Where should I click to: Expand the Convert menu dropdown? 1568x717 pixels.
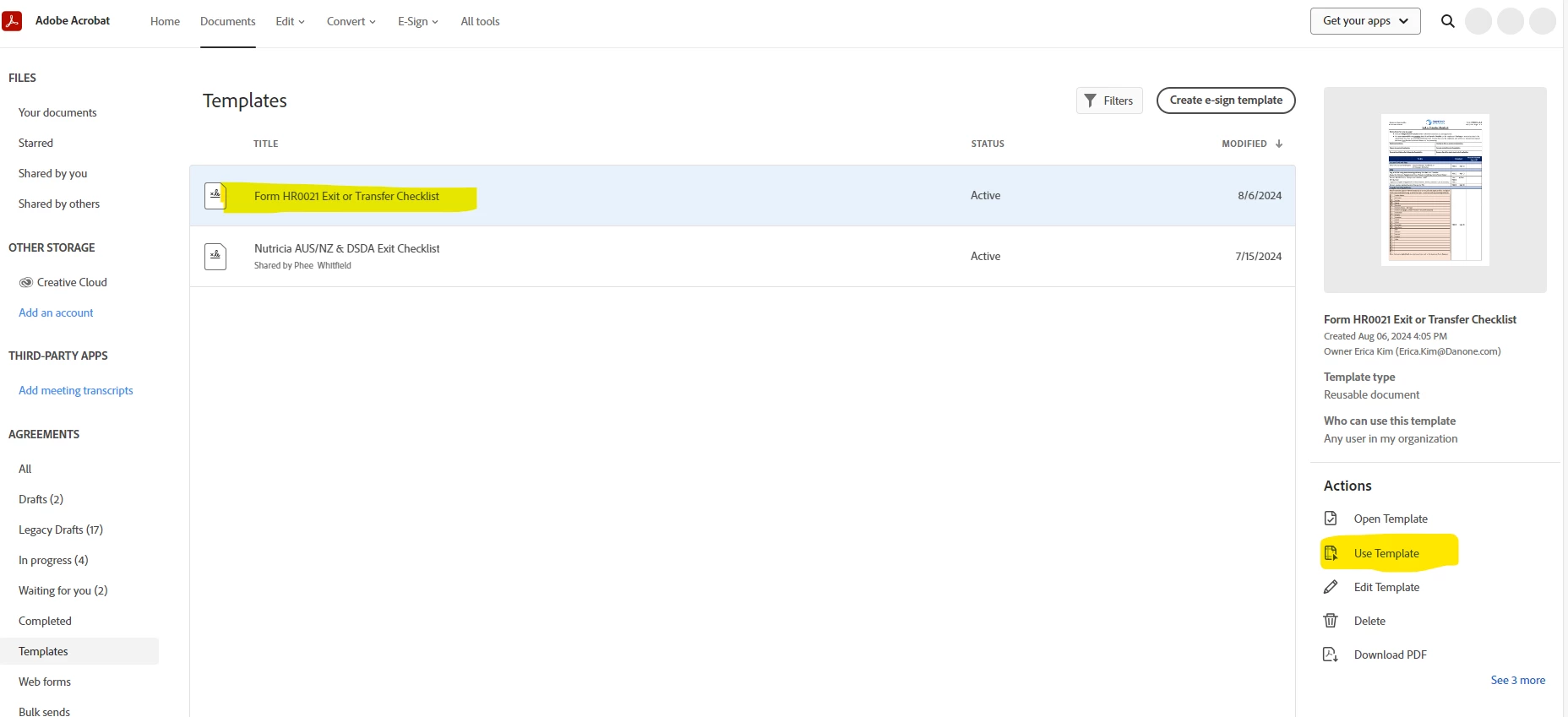click(x=351, y=21)
